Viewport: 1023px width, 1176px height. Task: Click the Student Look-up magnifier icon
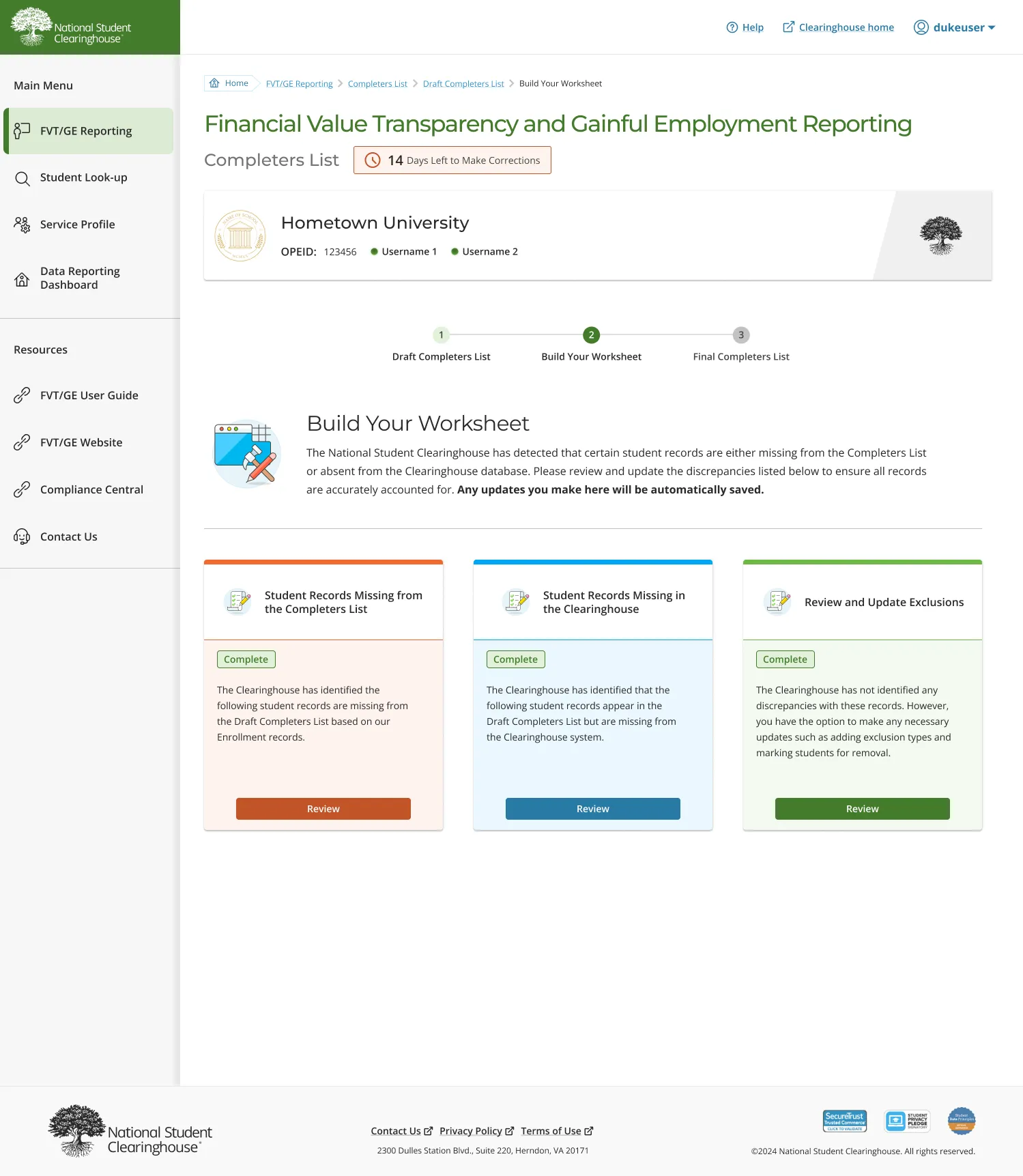[x=22, y=178]
